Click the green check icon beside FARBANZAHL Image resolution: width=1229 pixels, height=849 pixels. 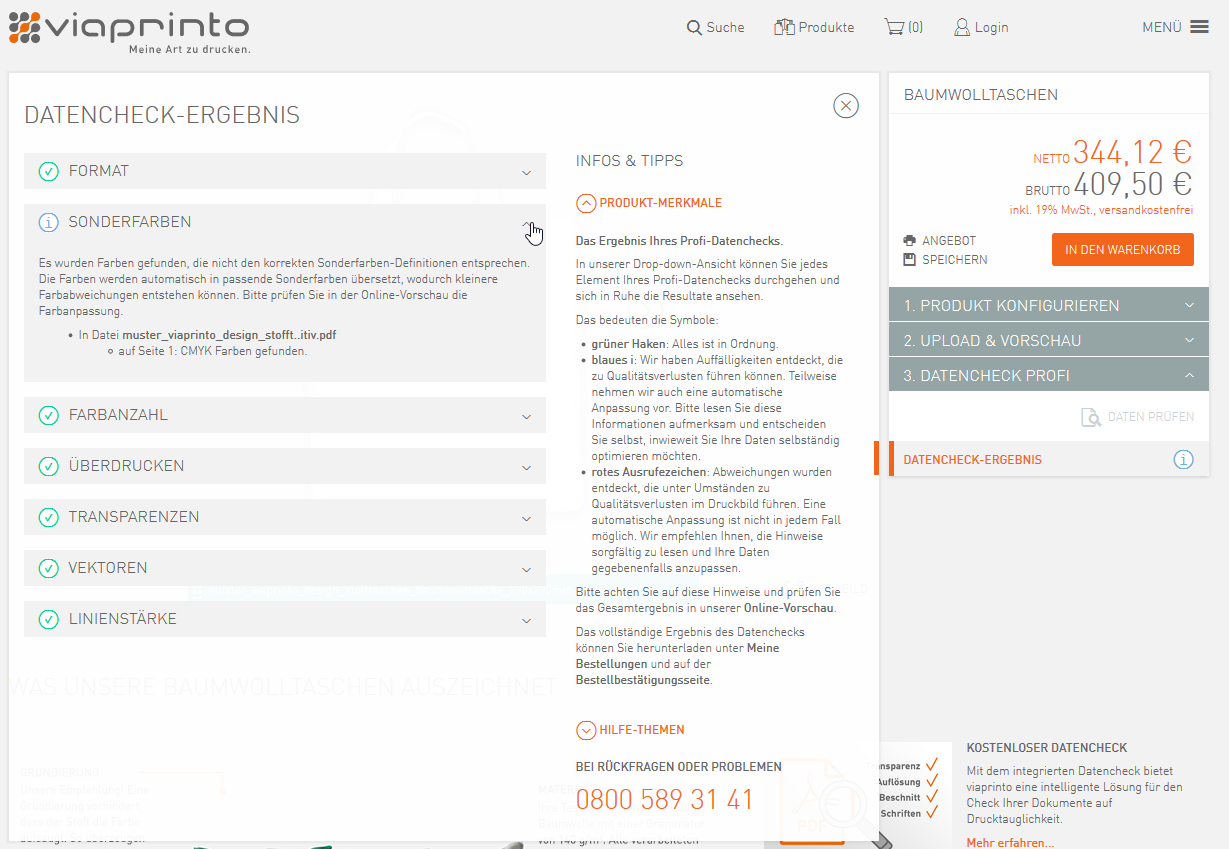pyautogui.click(x=48, y=415)
